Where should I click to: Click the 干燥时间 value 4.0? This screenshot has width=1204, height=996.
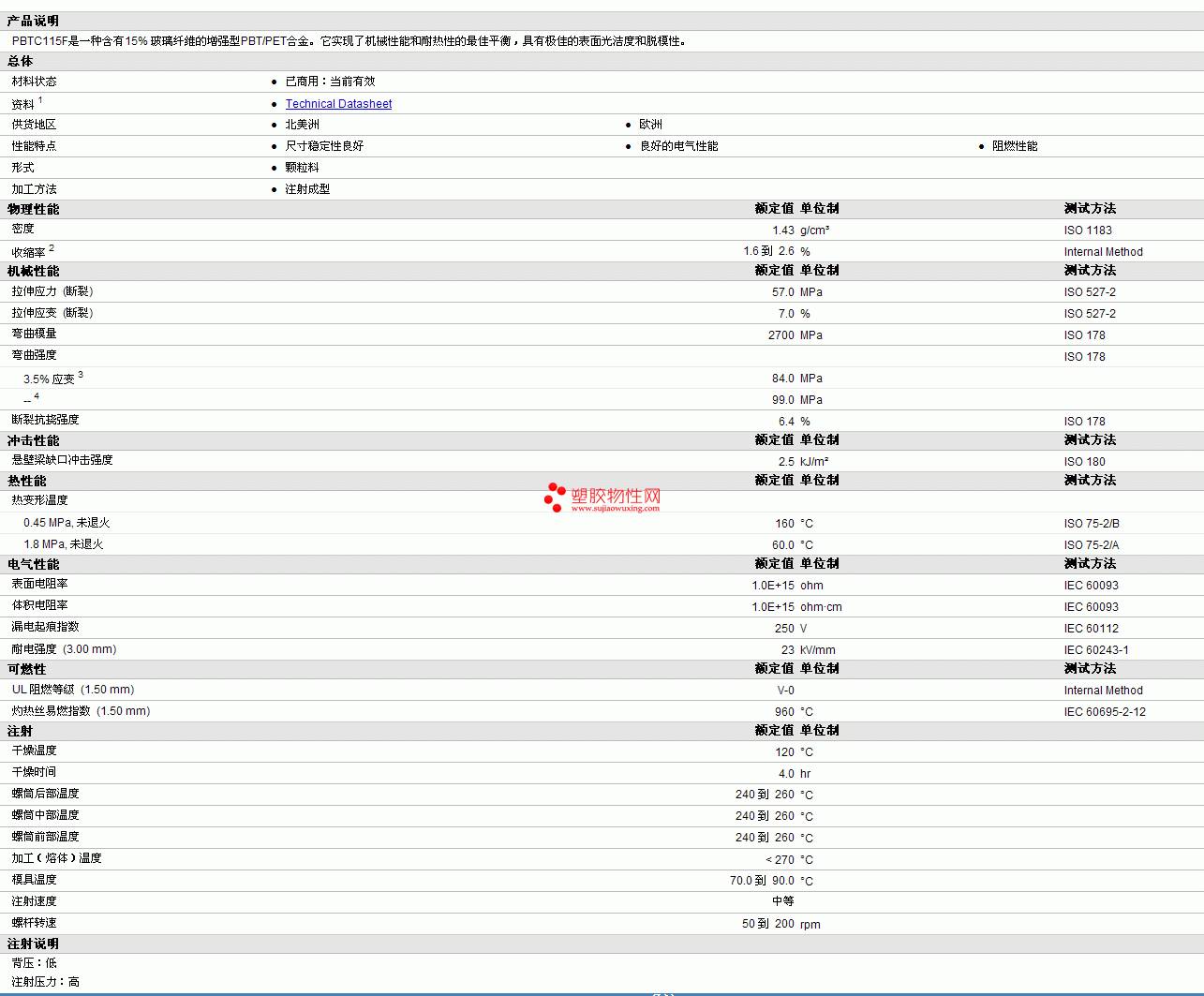point(786,774)
